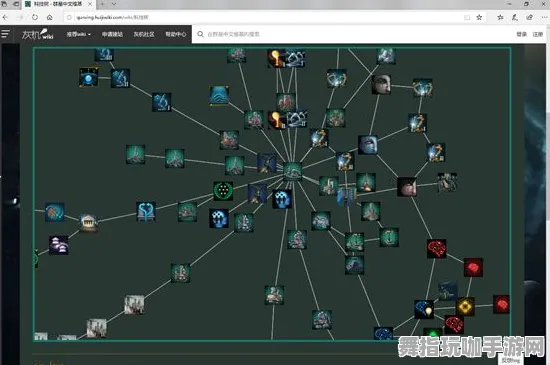The width and height of the screenshot is (550, 365).
Task: Click the 登录 login link
Action: point(522,34)
